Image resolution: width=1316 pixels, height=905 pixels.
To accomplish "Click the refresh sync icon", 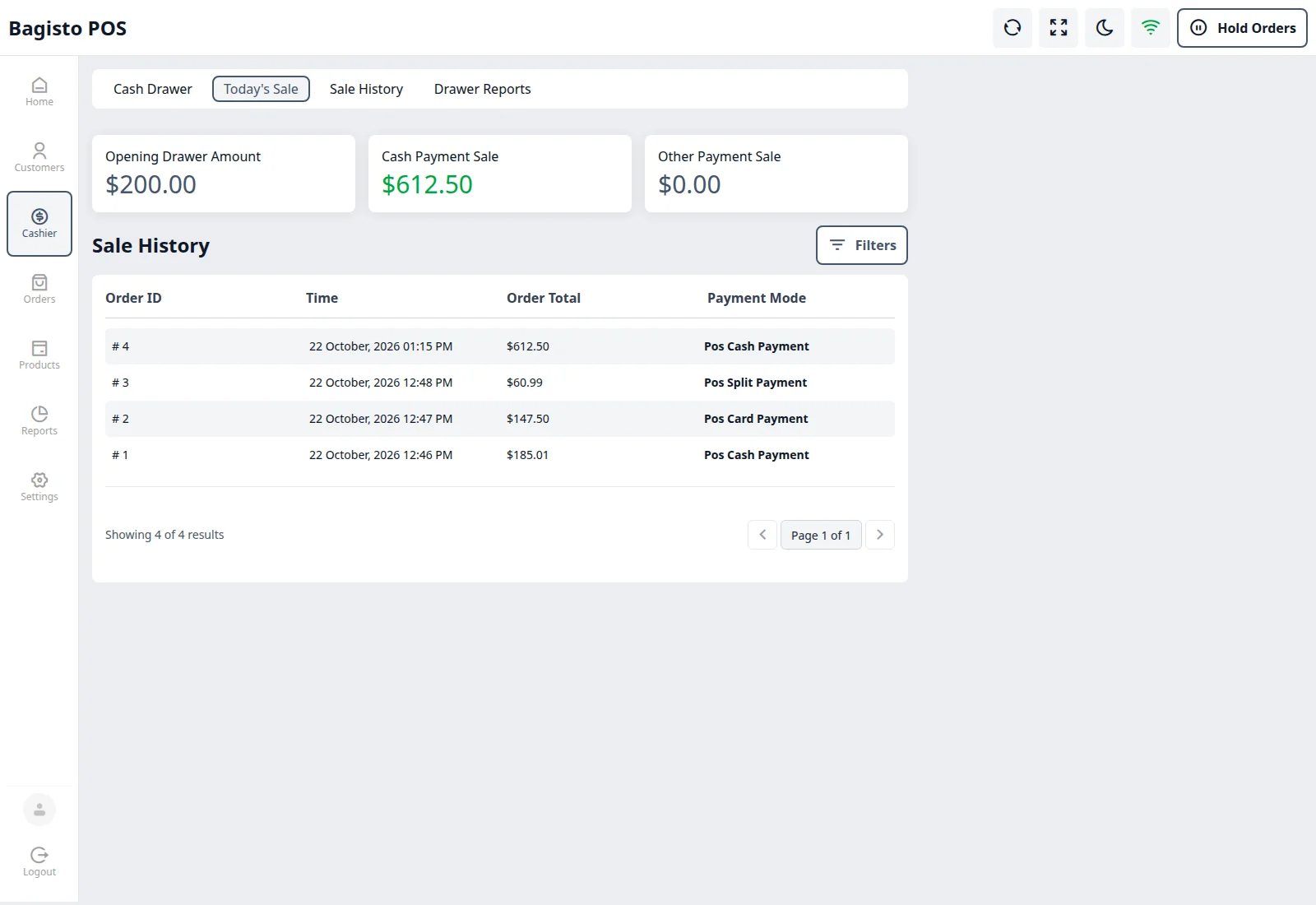I will (x=1012, y=28).
